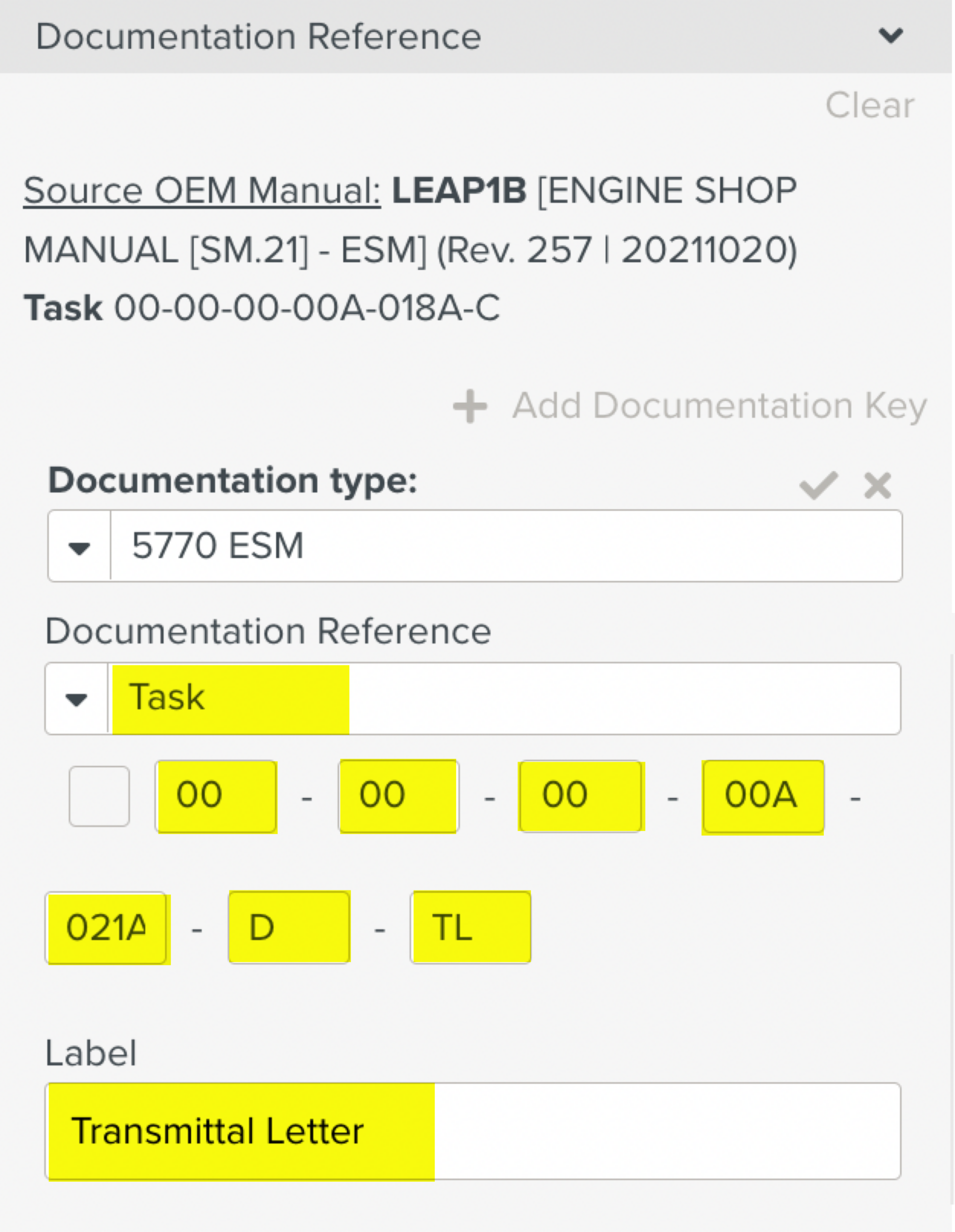Collapse the Documentation Reference section chevron

pyautogui.click(x=890, y=36)
